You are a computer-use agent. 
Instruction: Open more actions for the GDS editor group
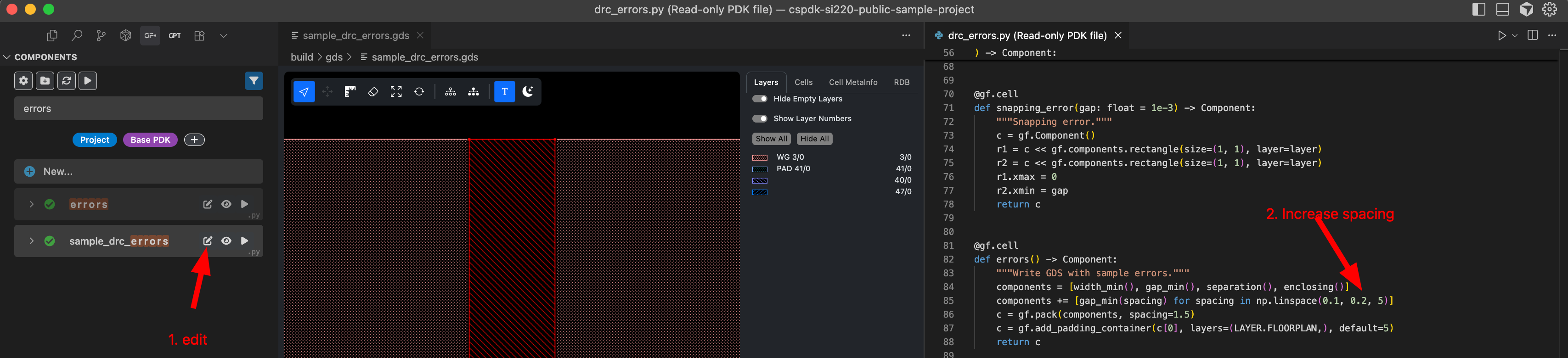click(x=906, y=36)
